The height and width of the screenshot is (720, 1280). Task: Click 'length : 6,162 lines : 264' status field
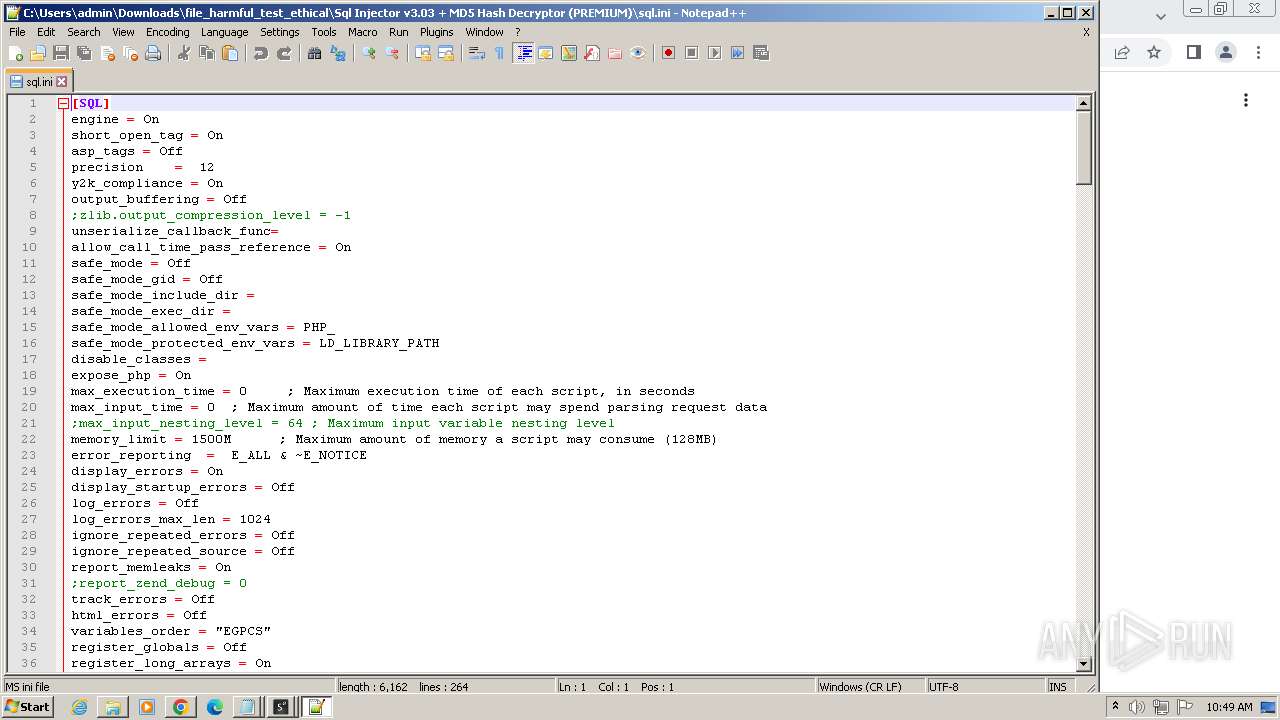pyautogui.click(x=445, y=687)
